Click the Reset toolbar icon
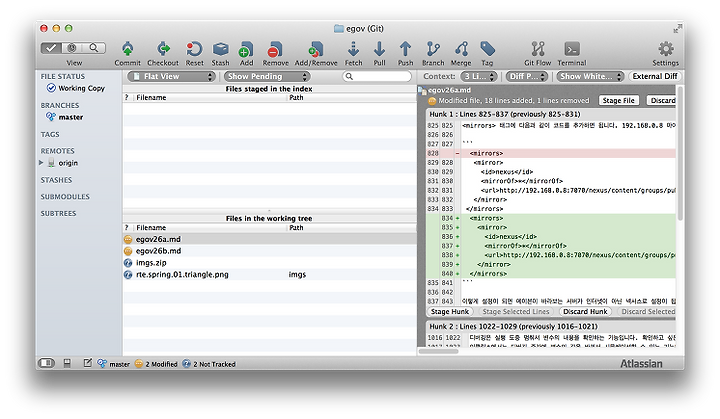This screenshot has height=419, width=720. (194, 49)
